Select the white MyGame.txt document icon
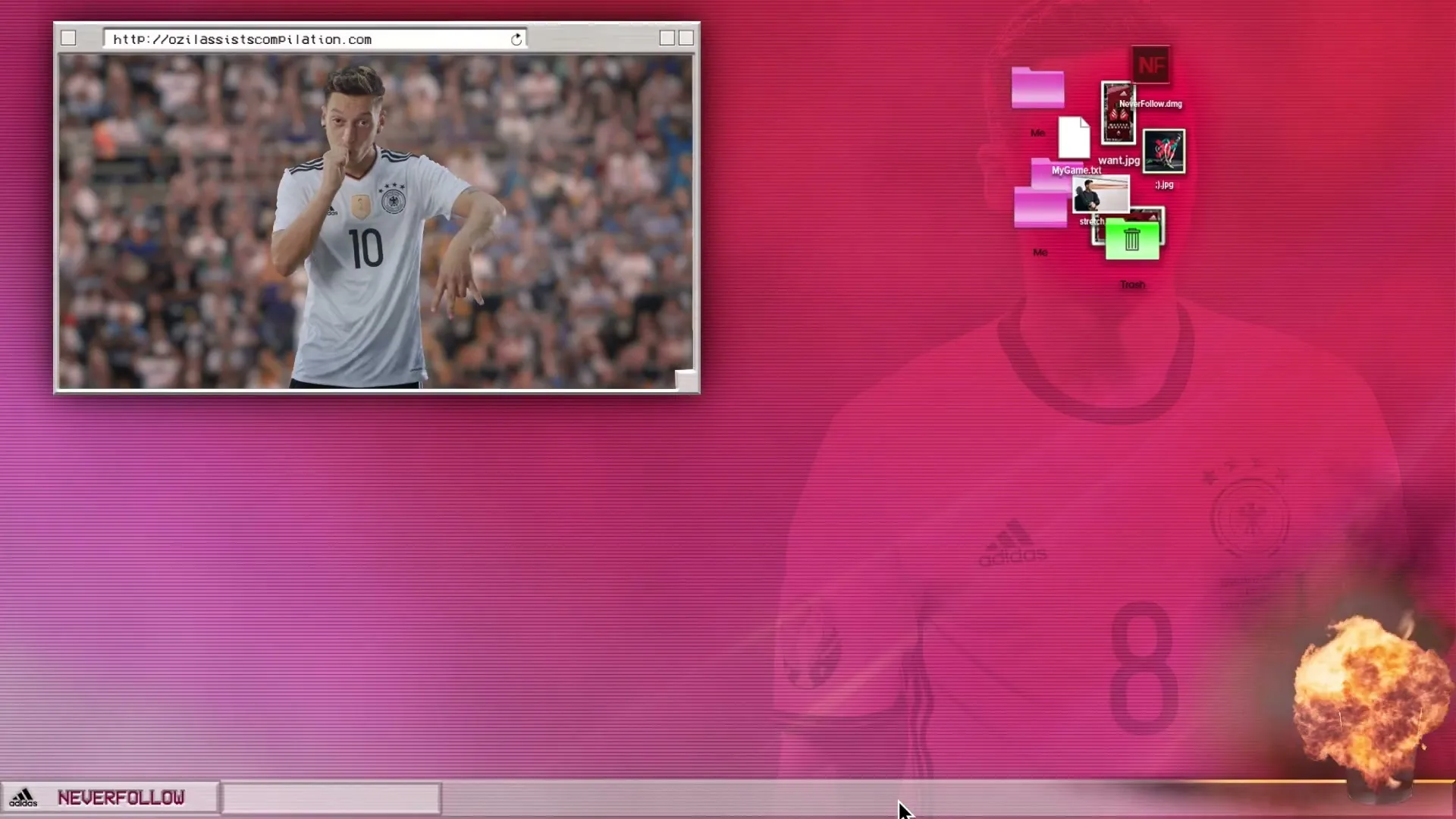The height and width of the screenshot is (819, 1456). (x=1074, y=137)
